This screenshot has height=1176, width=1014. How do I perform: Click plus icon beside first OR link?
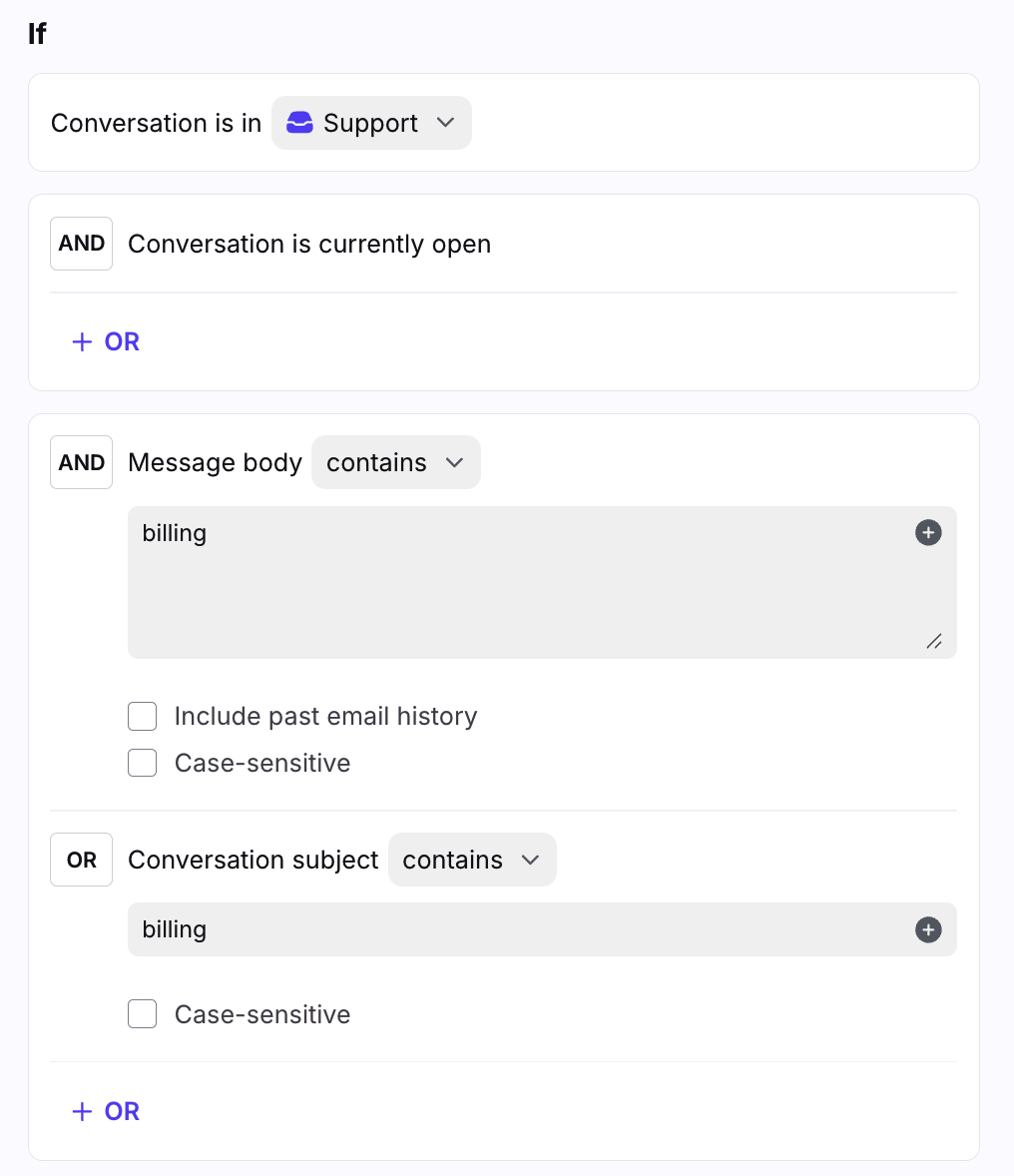point(82,342)
